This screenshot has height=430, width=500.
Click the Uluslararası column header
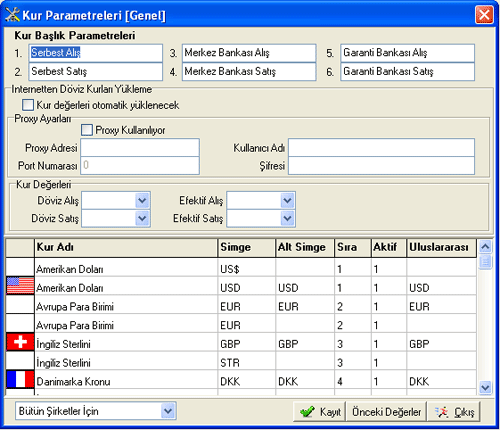pos(441,248)
